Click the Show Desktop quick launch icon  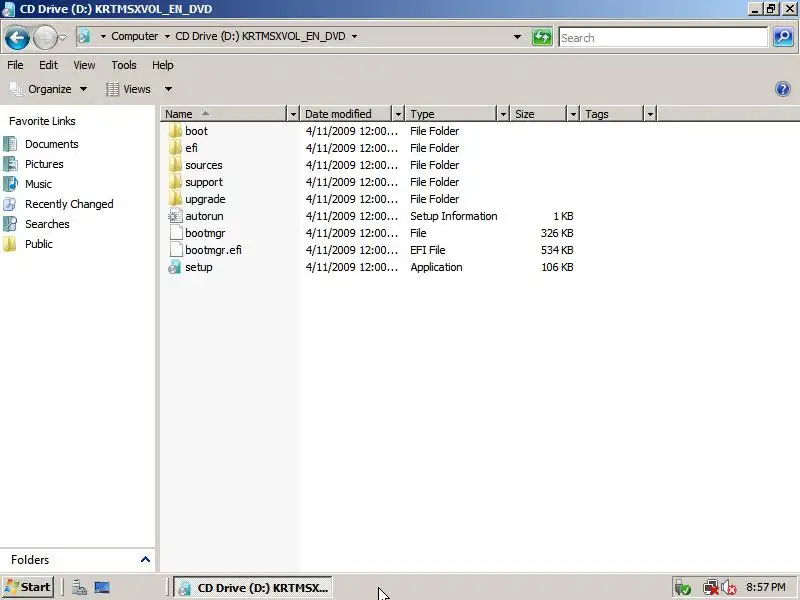[102, 588]
